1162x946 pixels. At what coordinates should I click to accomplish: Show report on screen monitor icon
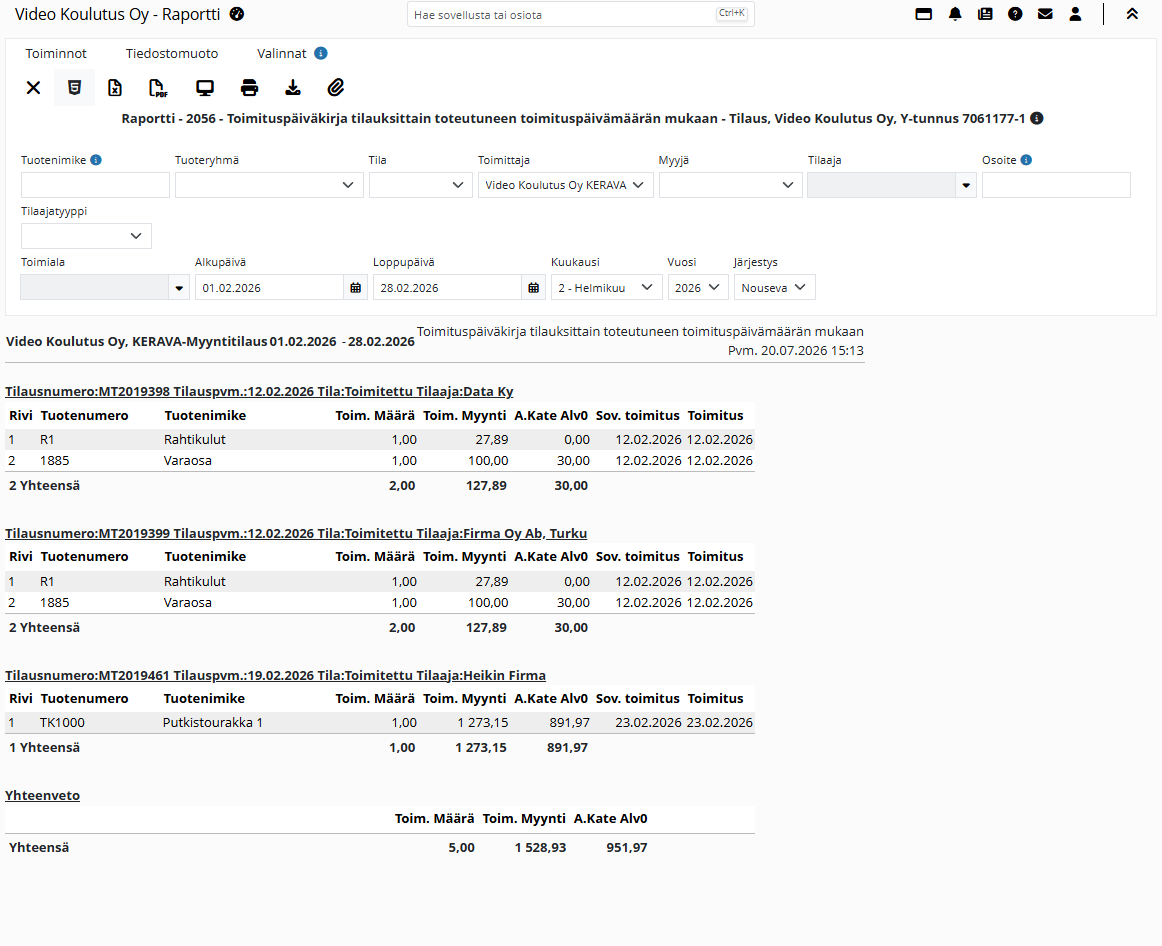tap(205, 88)
